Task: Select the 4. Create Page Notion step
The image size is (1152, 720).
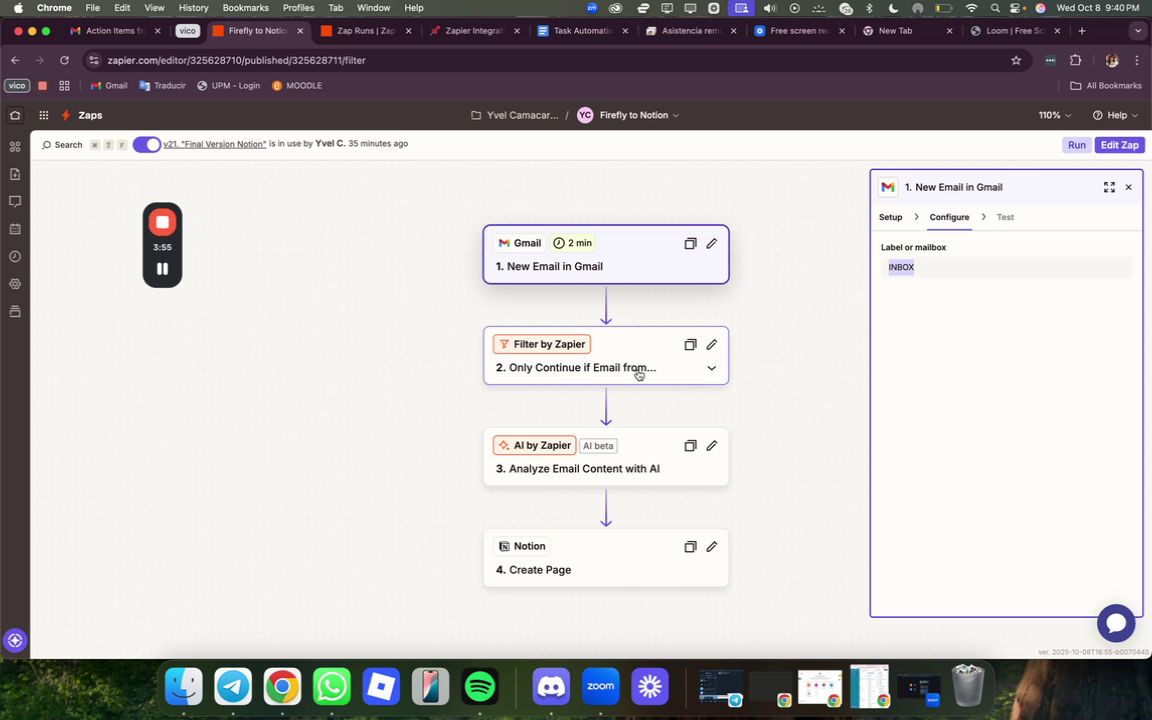Action: (606, 558)
